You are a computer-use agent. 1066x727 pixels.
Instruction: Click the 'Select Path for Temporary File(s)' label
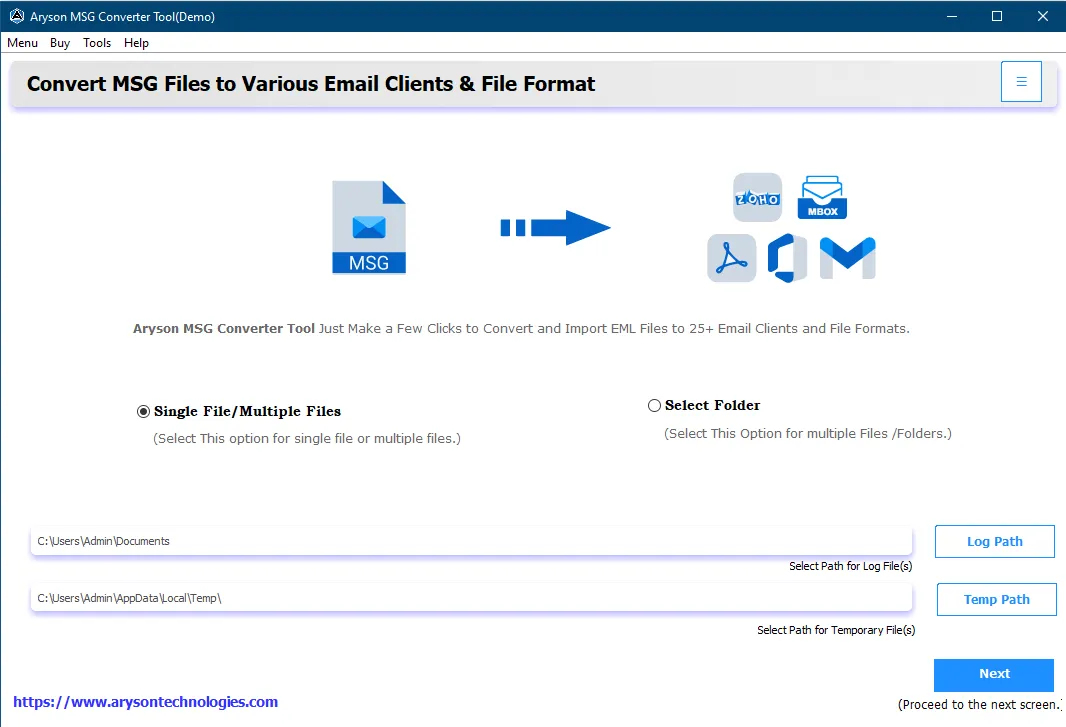836,630
